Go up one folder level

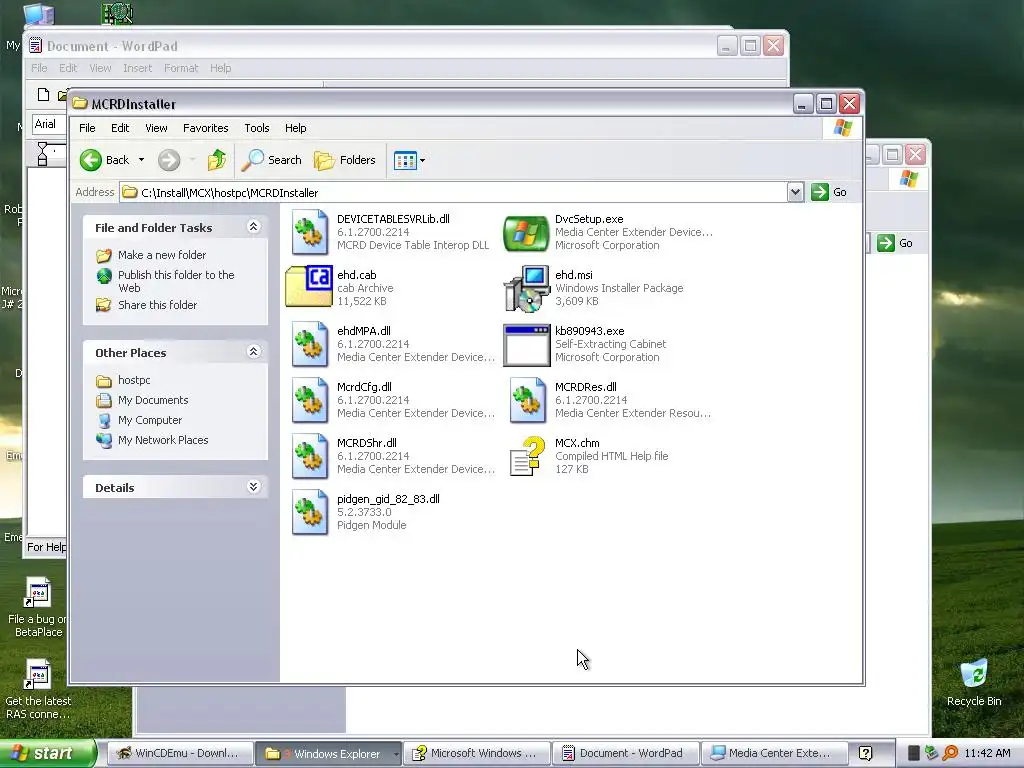(217, 160)
